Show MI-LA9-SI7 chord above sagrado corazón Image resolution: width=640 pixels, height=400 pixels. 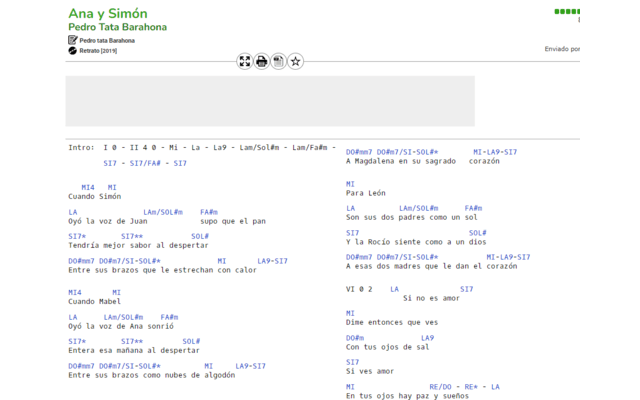pyautogui.click(x=495, y=152)
